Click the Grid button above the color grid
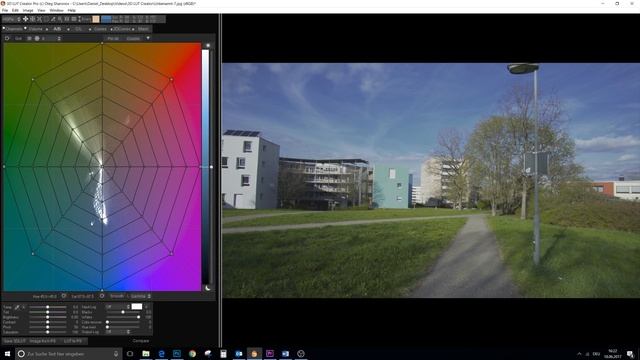This screenshot has height=360, width=640. (x=18, y=38)
